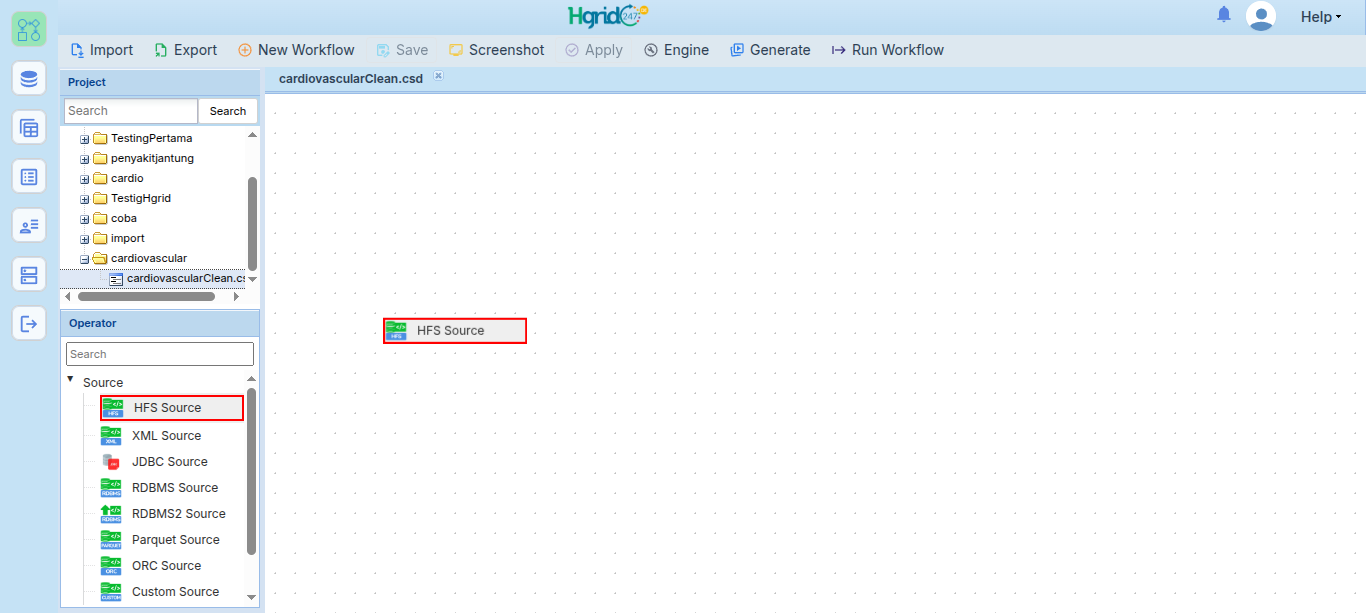This screenshot has height=613, width=1366.
Task: Open the database sidebar icon
Action: click(x=29, y=78)
